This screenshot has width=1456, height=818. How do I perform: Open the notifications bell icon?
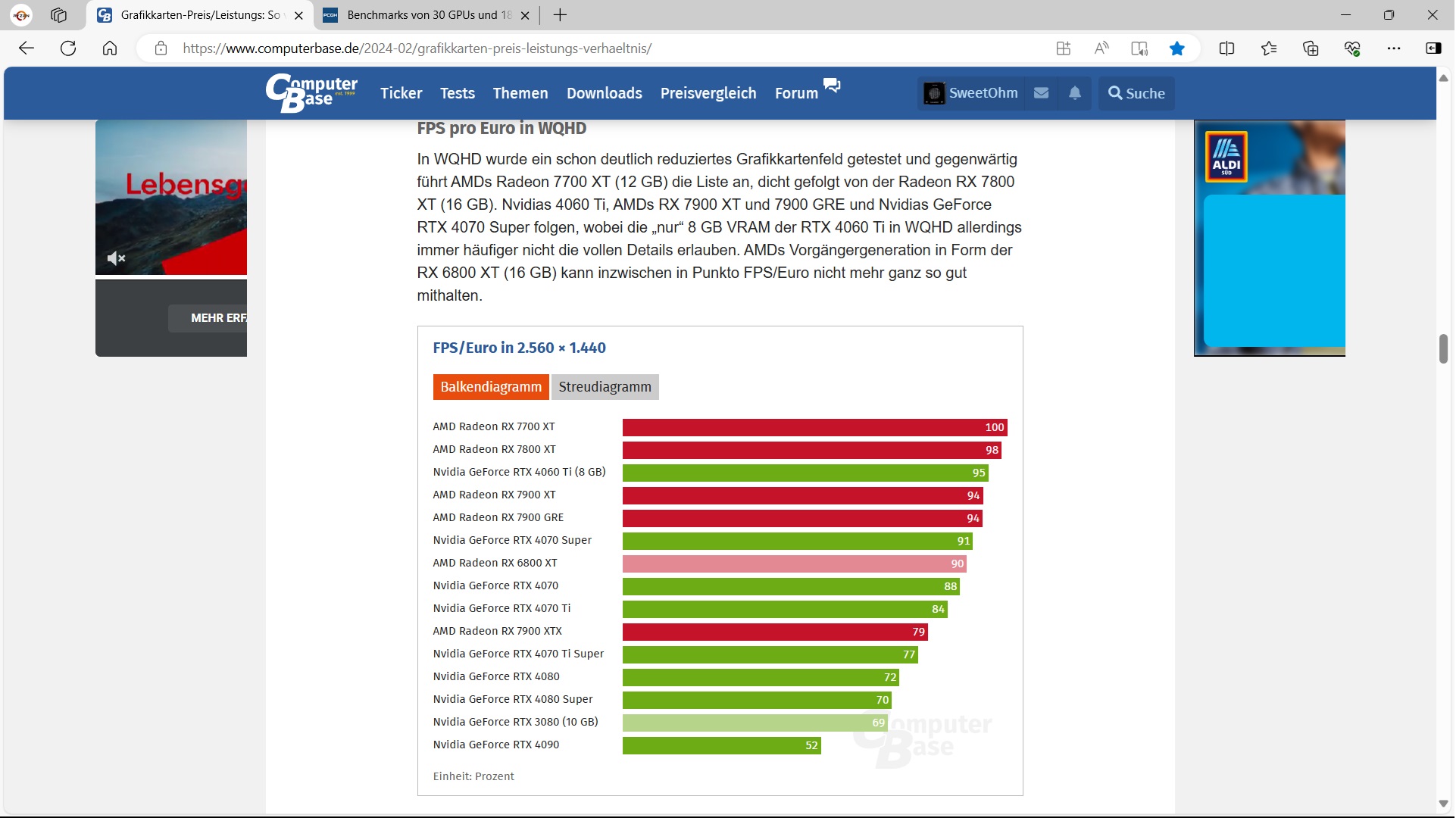click(x=1075, y=93)
